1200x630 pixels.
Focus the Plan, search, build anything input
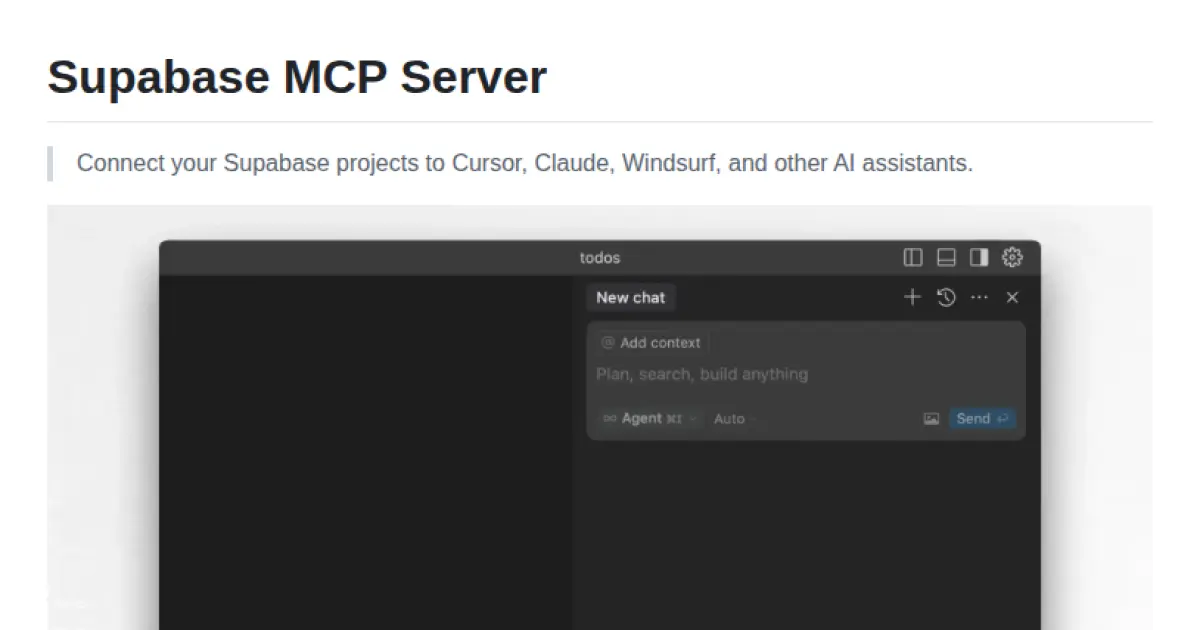point(702,374)
